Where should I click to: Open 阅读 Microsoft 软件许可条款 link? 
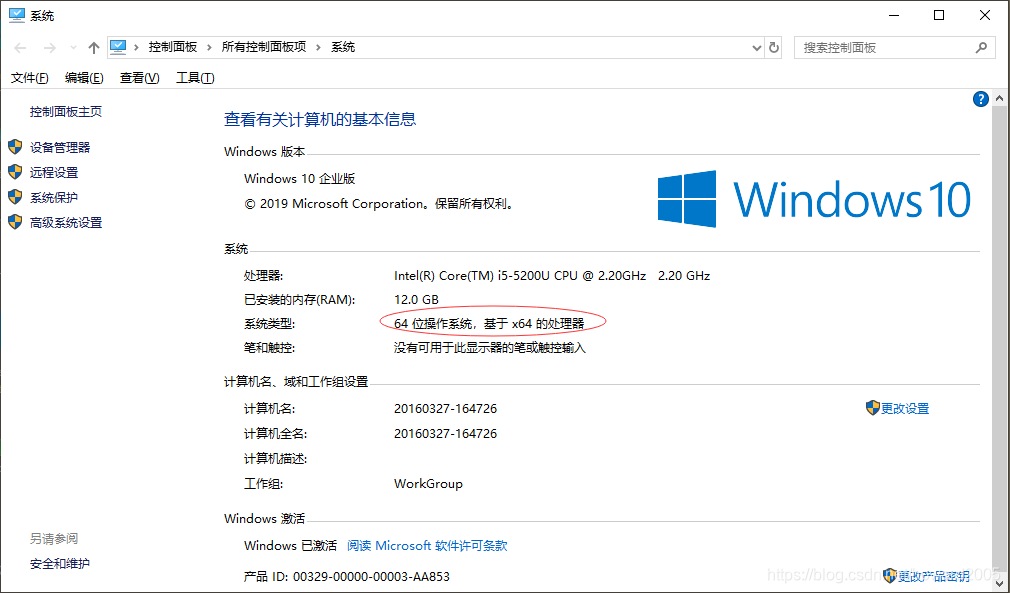[x=427, y=546]
